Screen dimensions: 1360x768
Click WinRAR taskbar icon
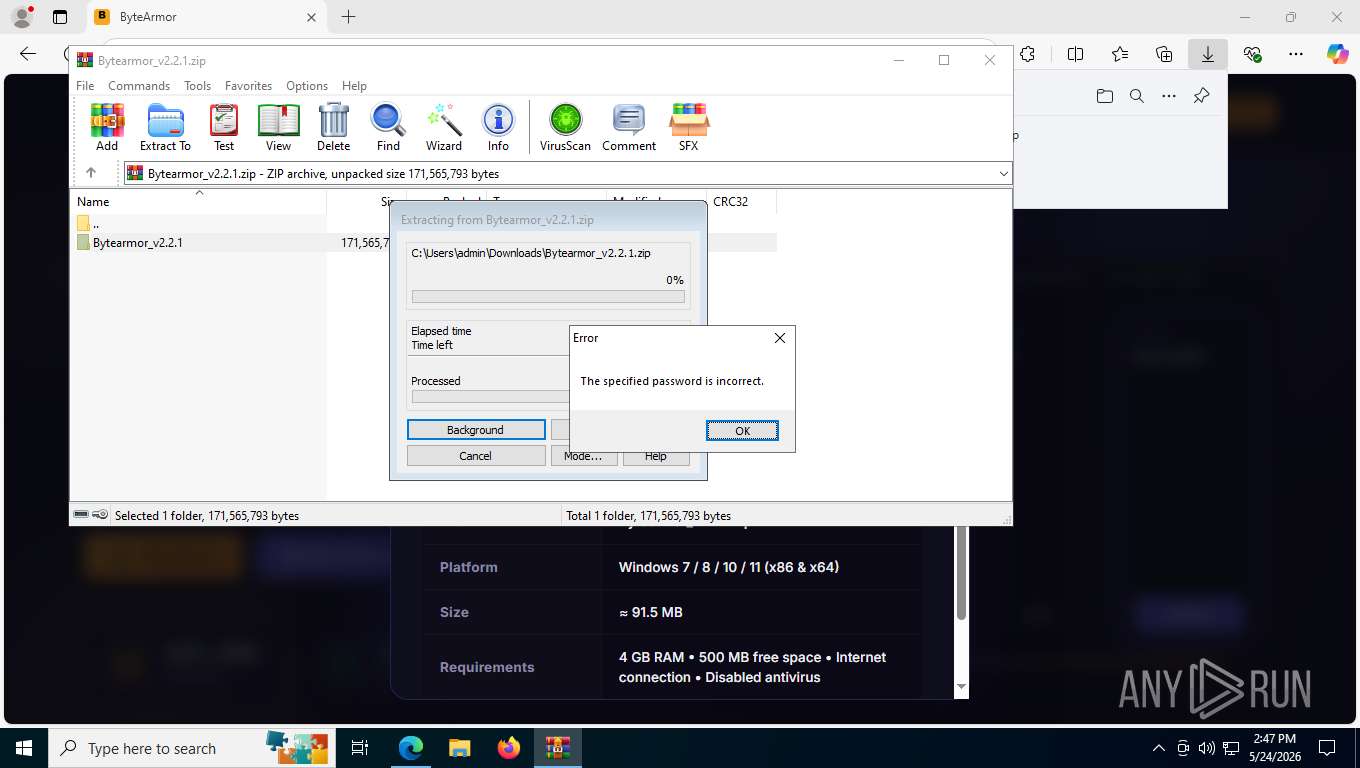[558, 748]
